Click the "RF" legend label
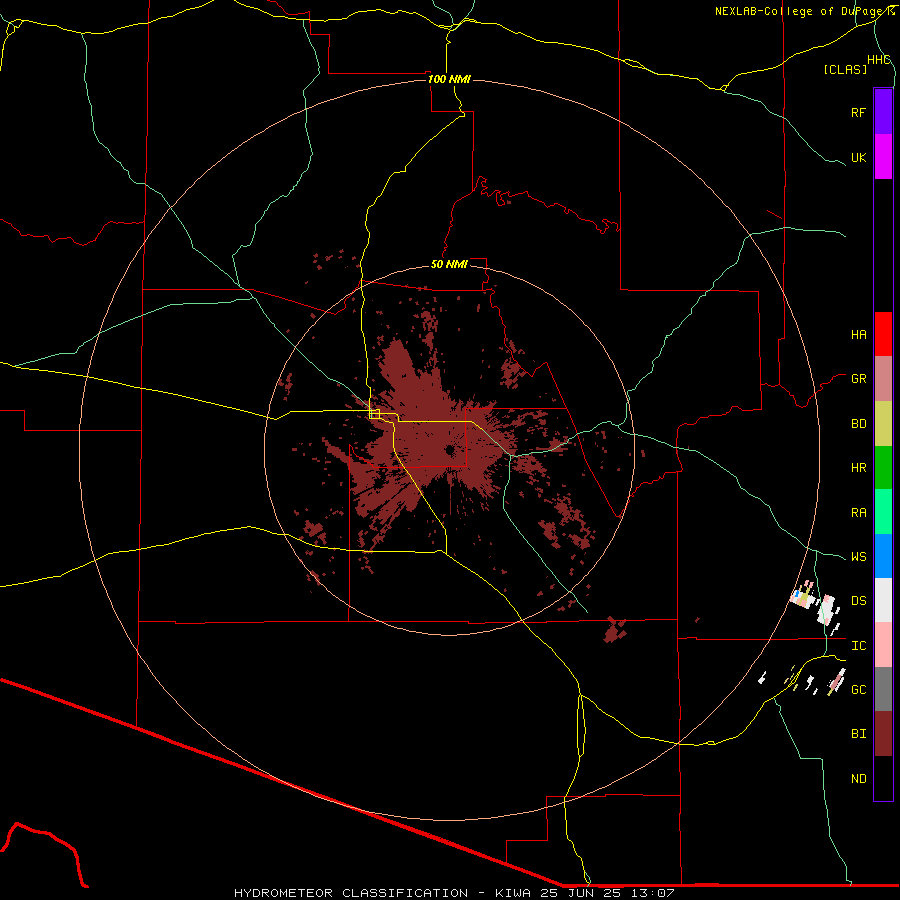The height and width of the screenshot is (900, 900). click(x=858, y=112)
